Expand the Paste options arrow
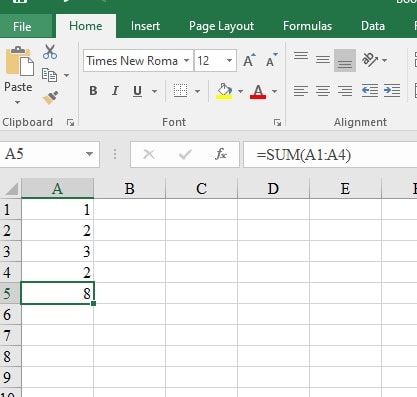Screen dimensions: 417x397 click(18, 103)
